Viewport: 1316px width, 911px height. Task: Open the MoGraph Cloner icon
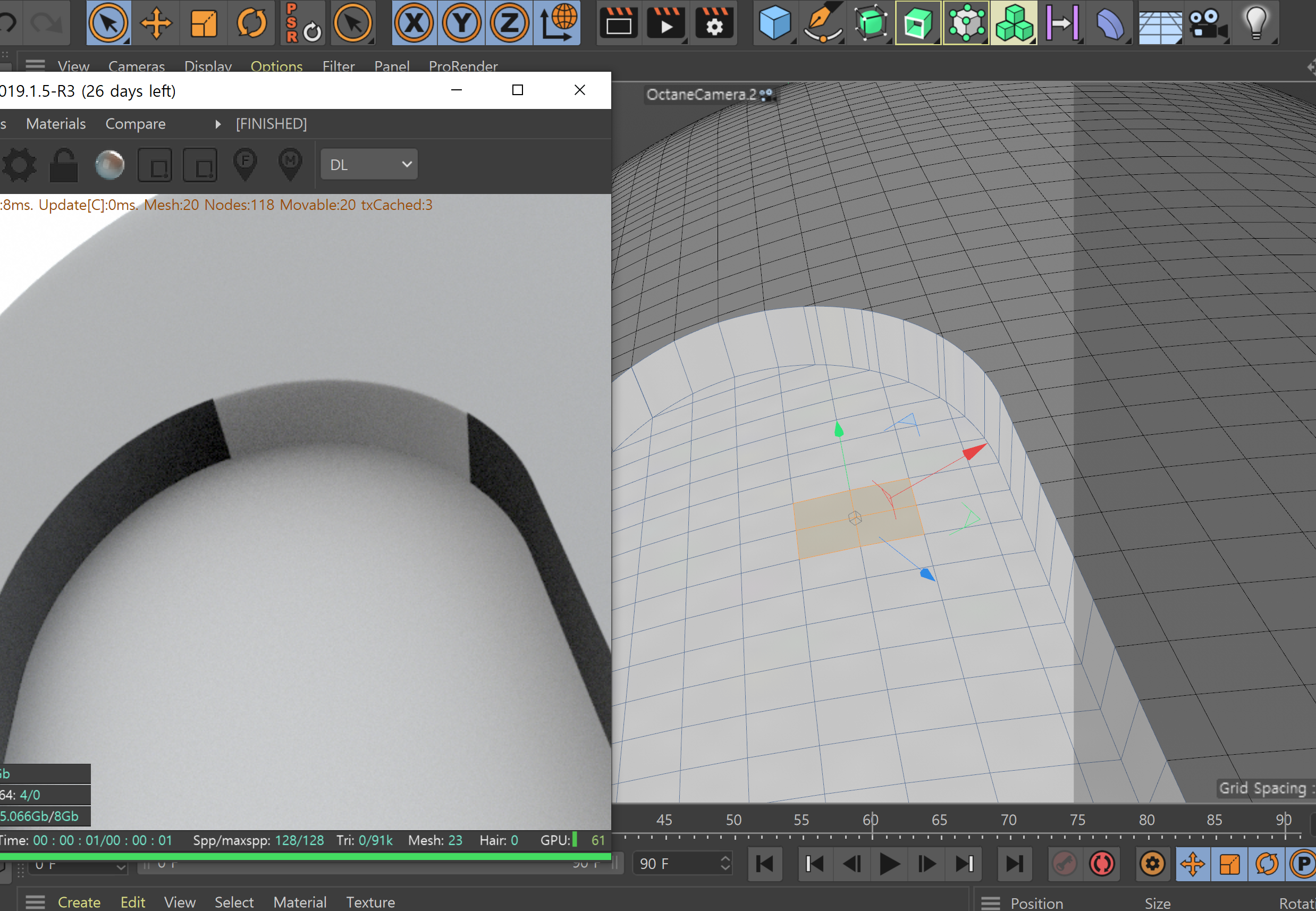point(966,23)
